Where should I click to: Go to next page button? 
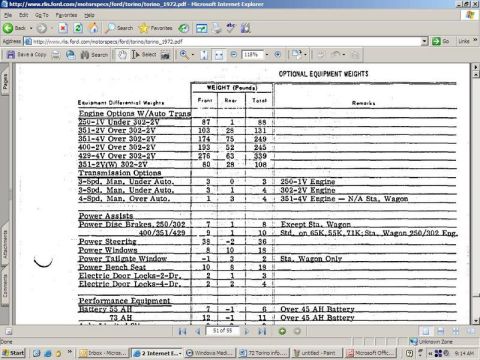point(247,331)
